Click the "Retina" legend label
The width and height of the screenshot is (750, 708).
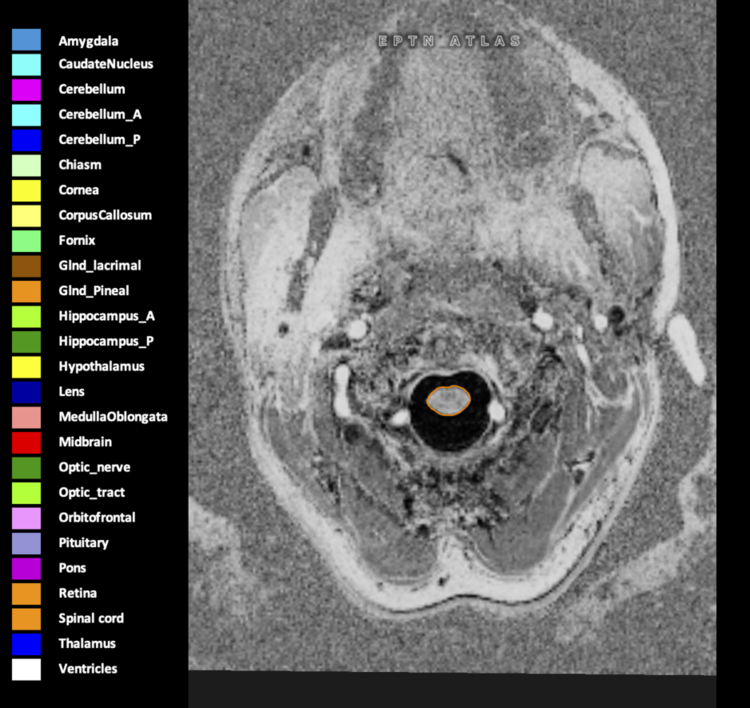pos(77,594)
